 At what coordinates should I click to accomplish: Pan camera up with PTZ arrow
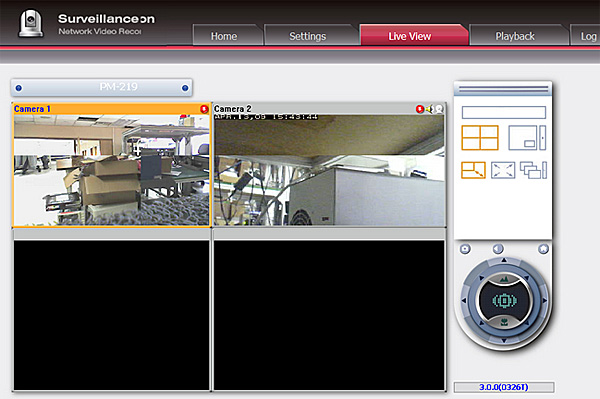504,260
